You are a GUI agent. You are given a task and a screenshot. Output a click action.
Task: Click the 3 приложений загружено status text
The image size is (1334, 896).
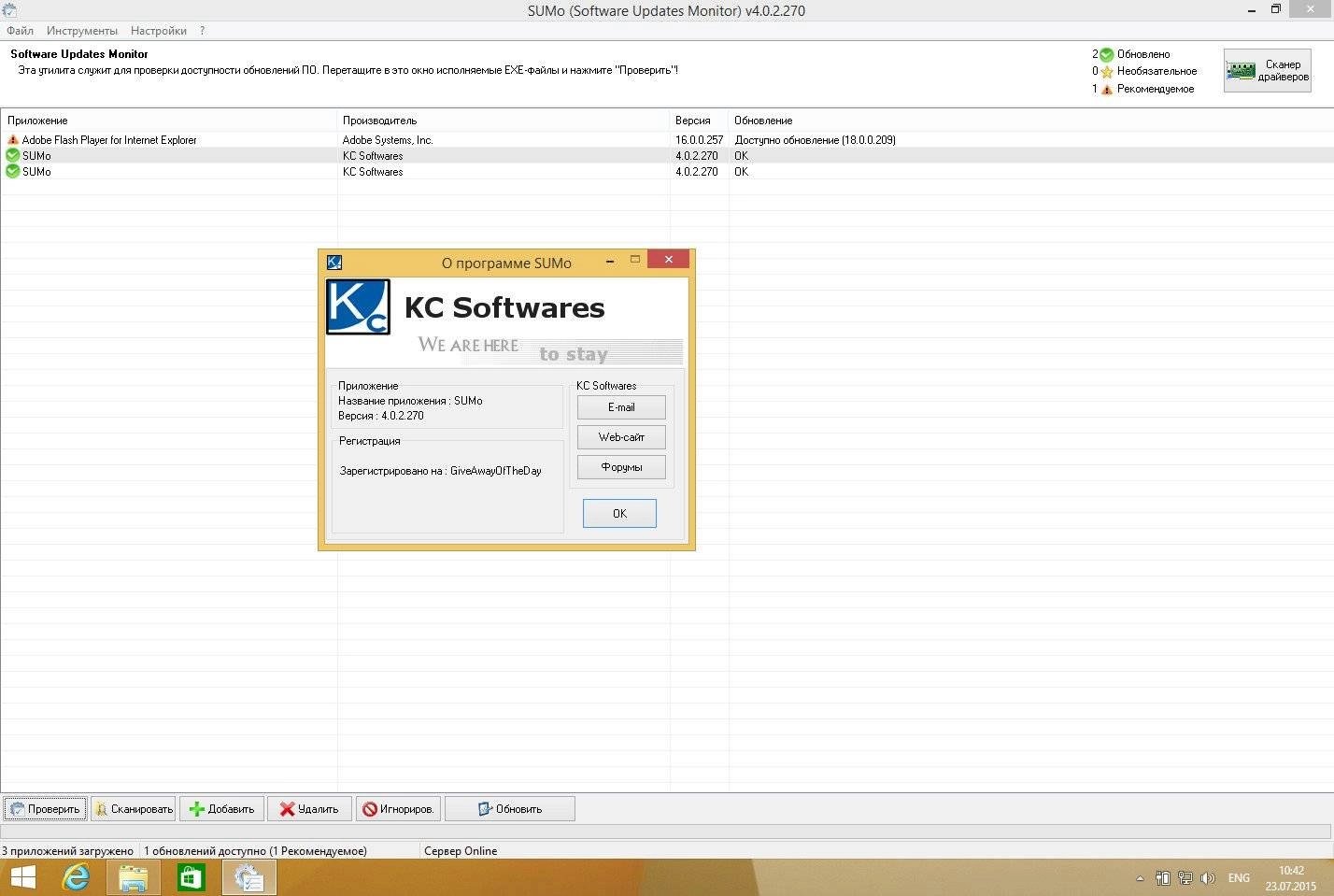(x=67, y=851)
